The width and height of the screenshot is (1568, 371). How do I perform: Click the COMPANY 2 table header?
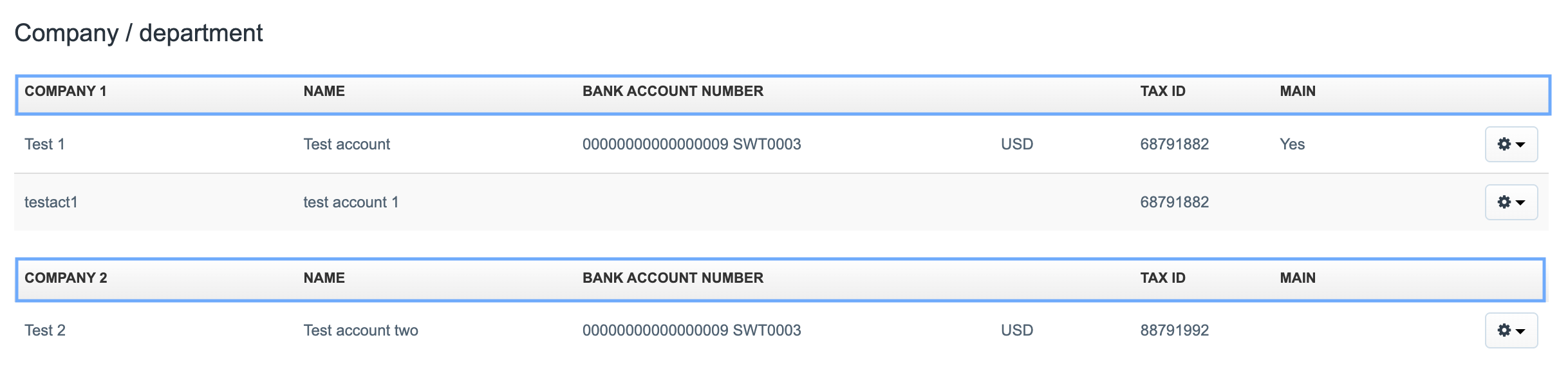66,278
